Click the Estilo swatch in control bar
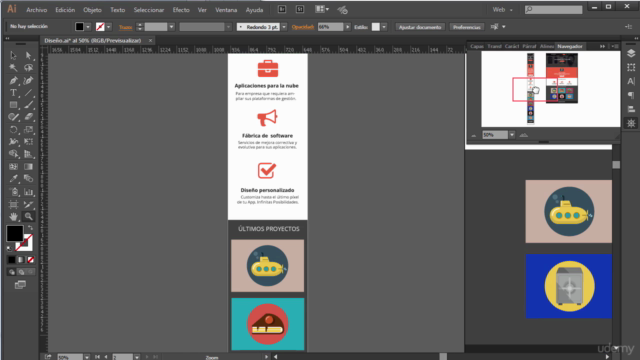The width and height of the screenshot is (640, 360). pyautogui.click(x=376, y=27)
